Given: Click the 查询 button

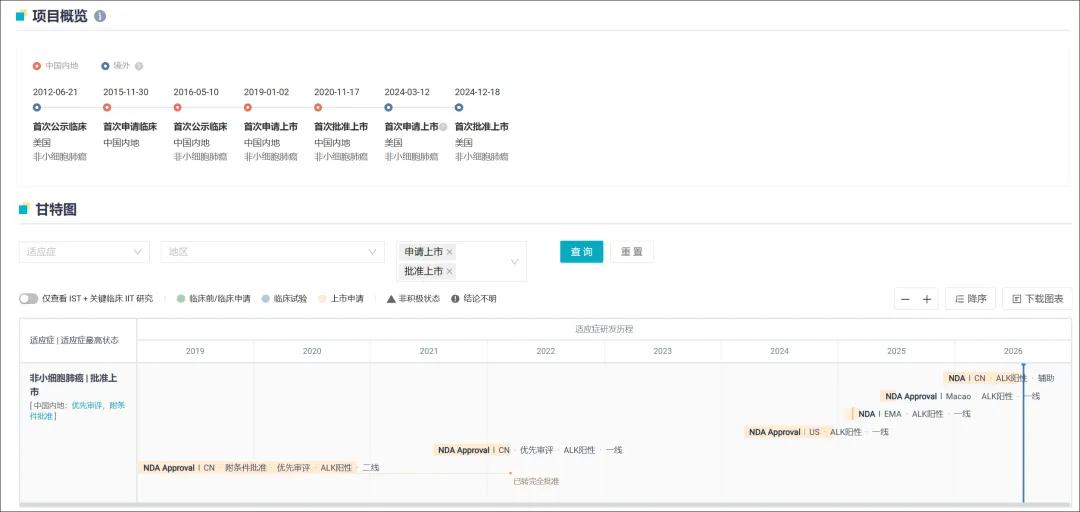Looking at the screenshot, I should [581, 252].
